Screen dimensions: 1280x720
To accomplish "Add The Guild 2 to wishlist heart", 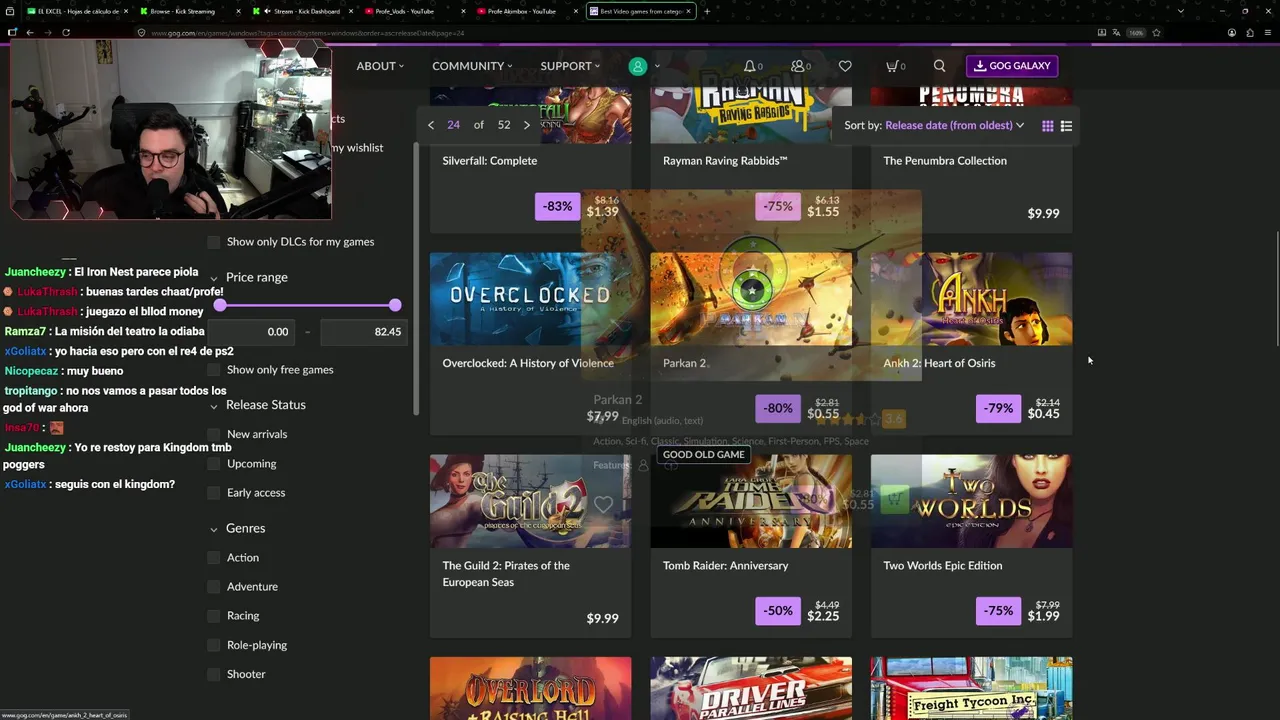I will tap(603, 505).
